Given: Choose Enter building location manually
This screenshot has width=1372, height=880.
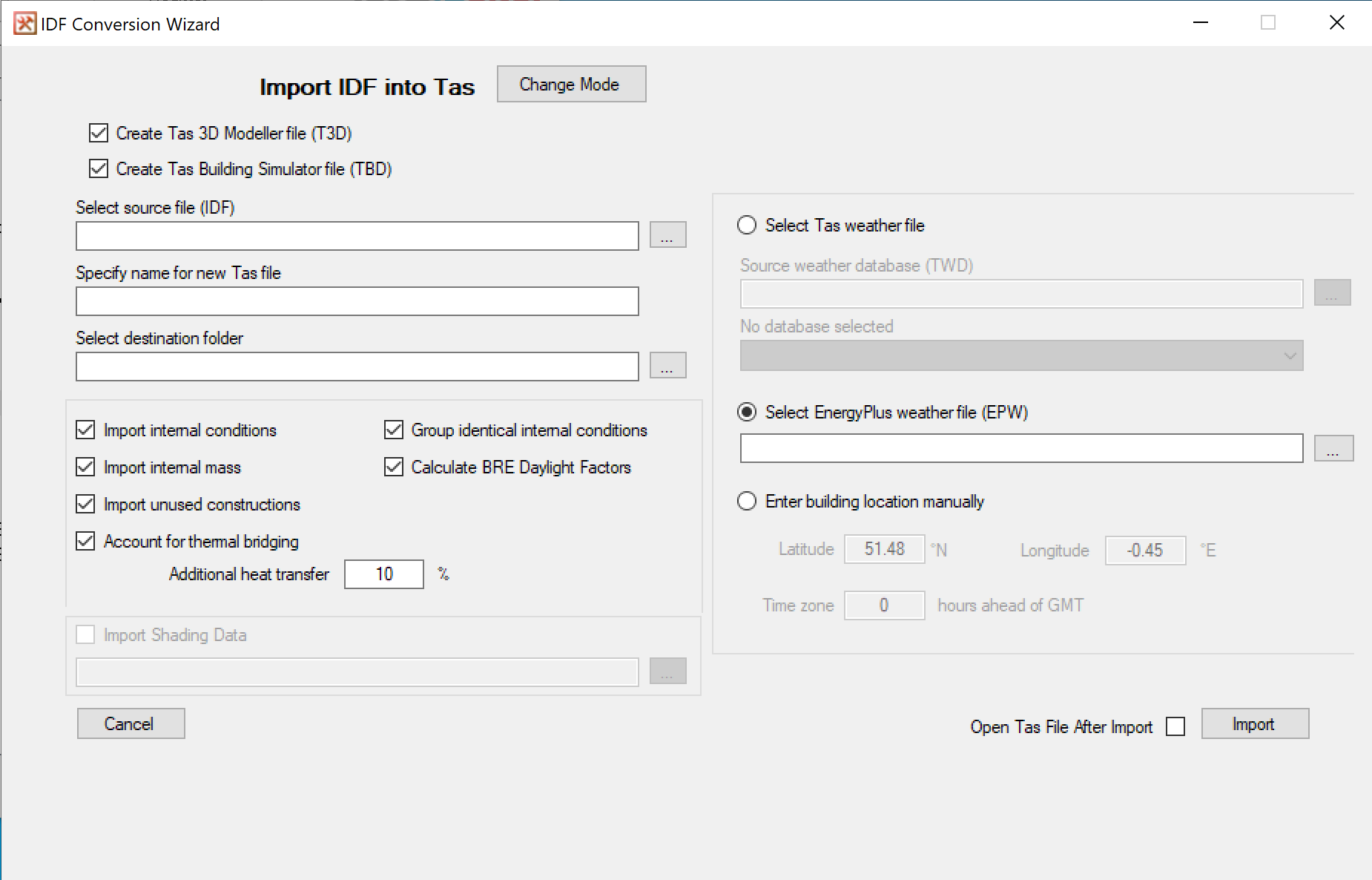Looking at the screenshot, I should (x=747, y=501).
